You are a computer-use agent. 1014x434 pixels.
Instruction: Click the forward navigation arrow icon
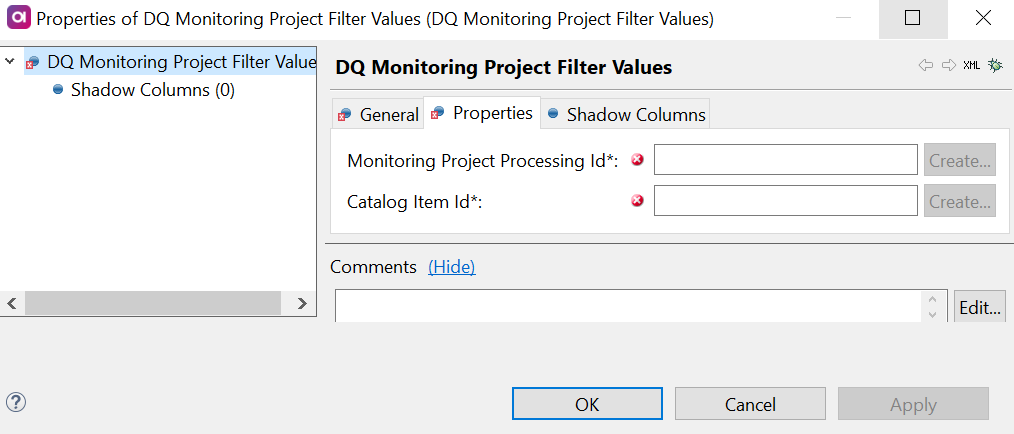pos(949,65)
